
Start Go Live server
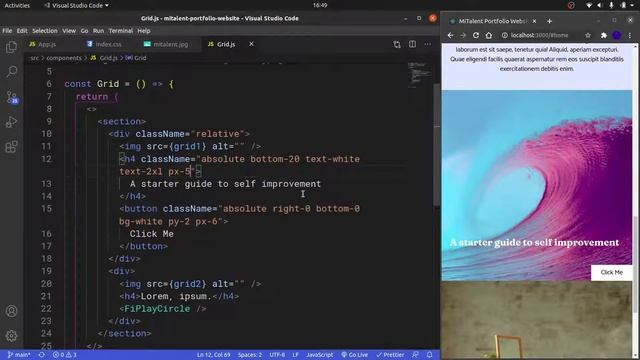pyautogui.click(x=355, y=355)
